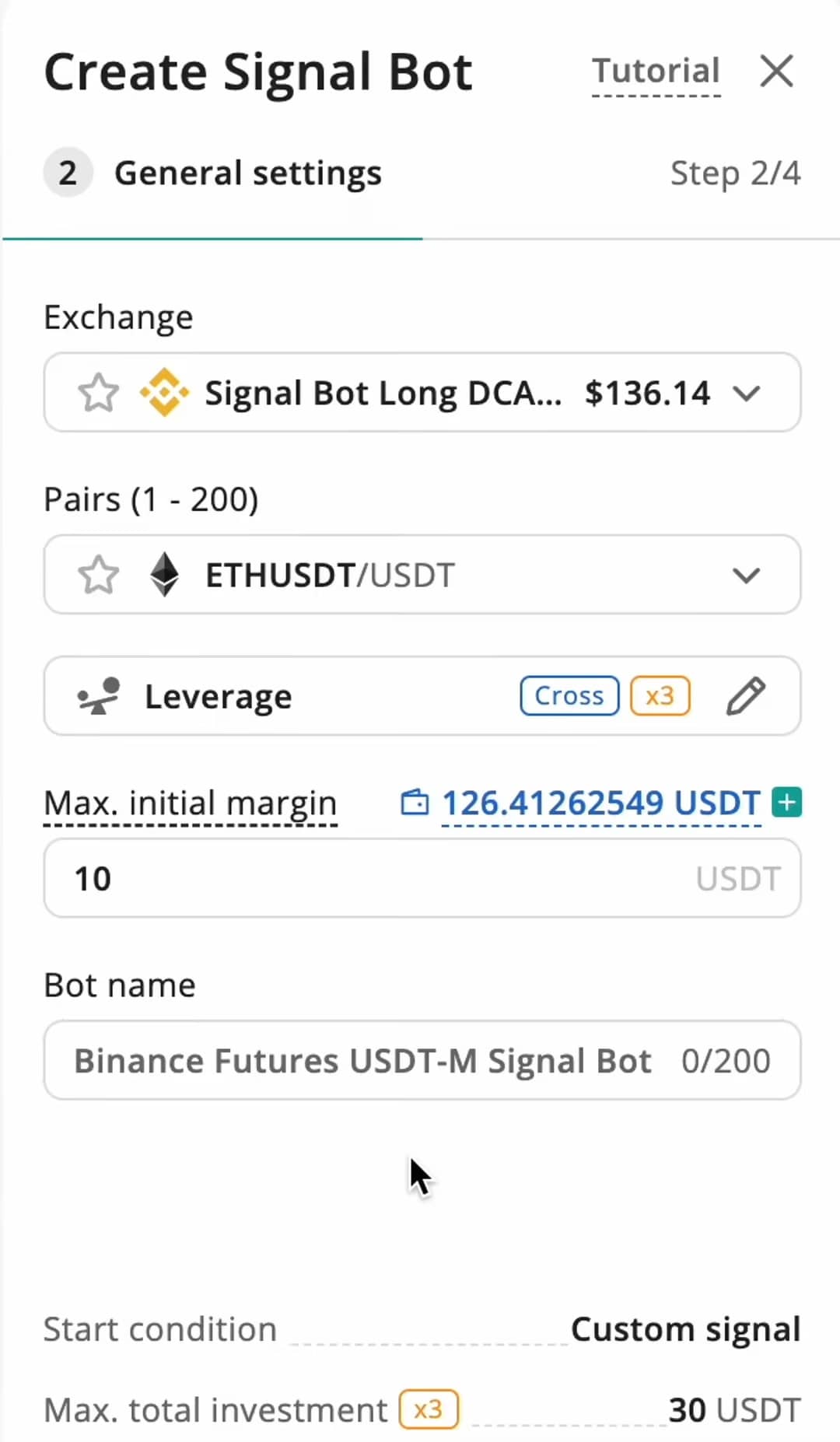Click the Ethereum coin icon

[x=164, y=576]
